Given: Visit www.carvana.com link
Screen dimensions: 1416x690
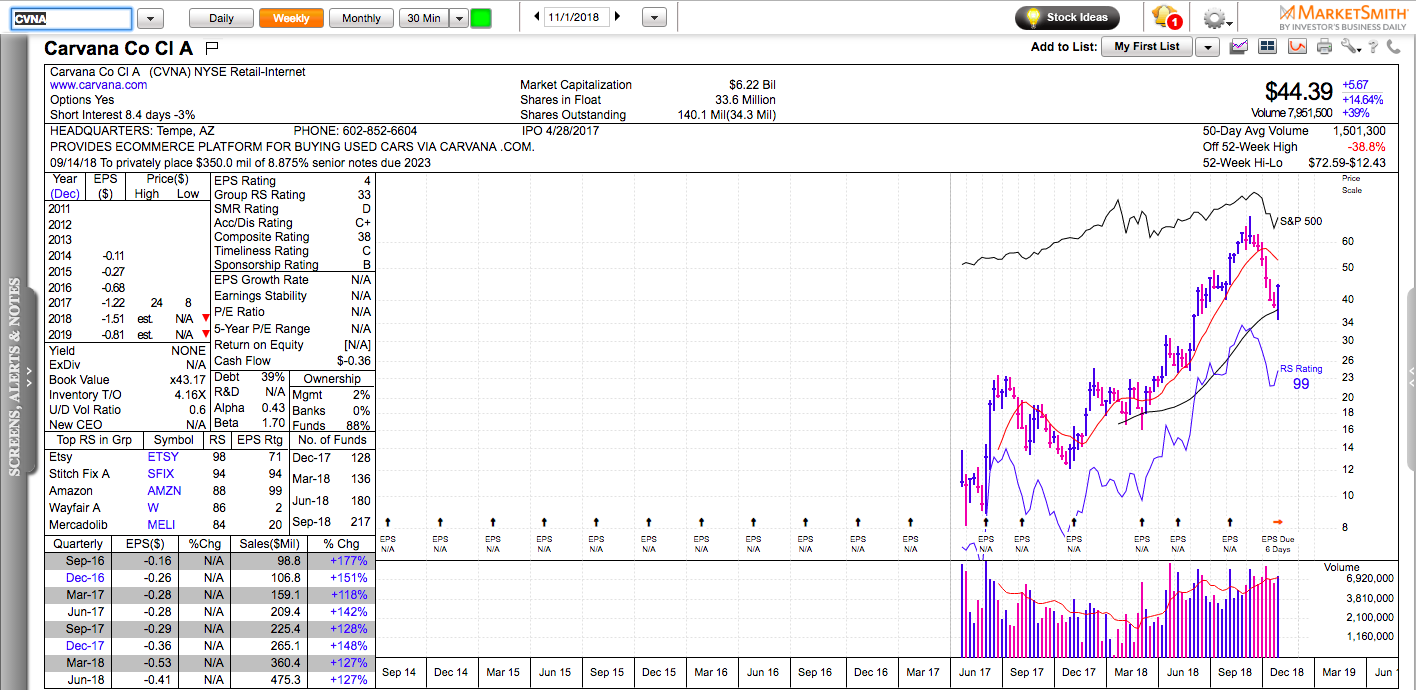Looking at the screenshot, I should [x=99, y=86].
